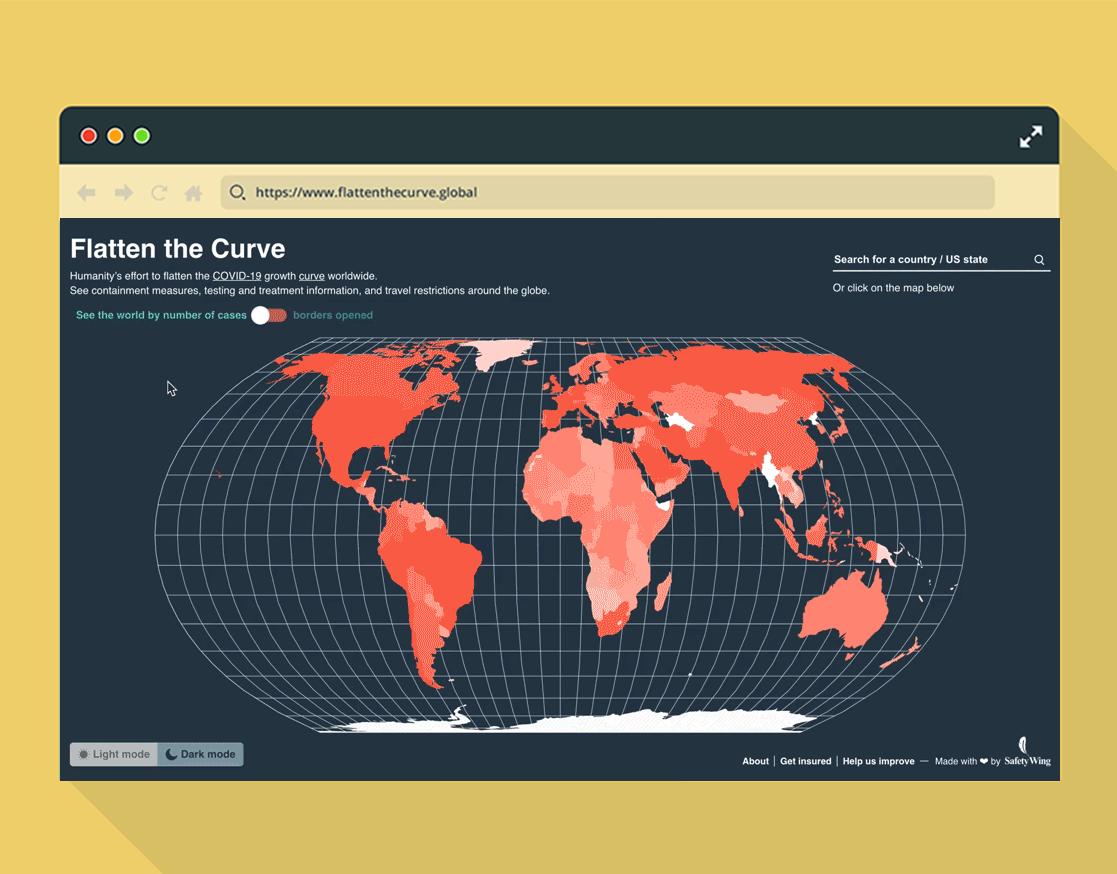Image resolution: width=1117 pixels, height=874 pixels.
Task: Click the red window close dot
Action: coord(88,135)
